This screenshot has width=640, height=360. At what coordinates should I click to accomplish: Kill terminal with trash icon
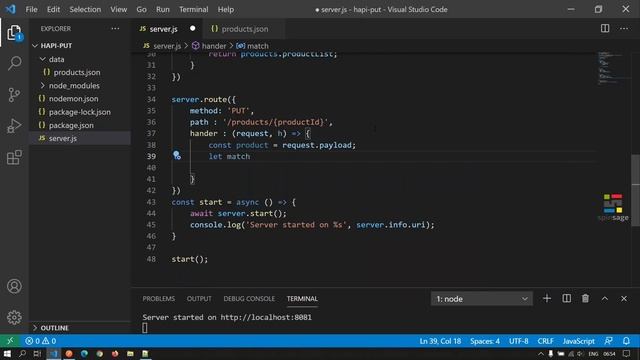[x=585, y=298]
